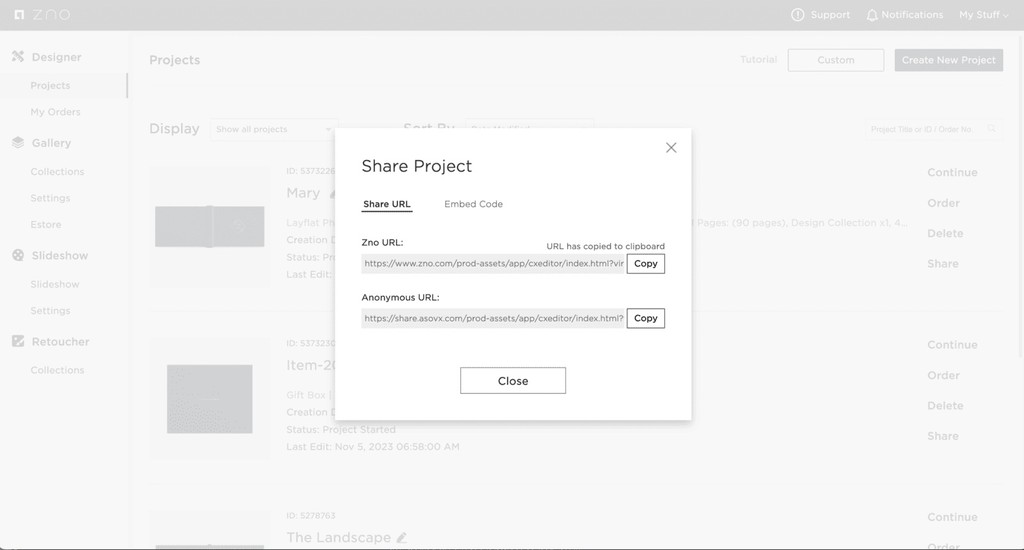
Task: Click the Custom button
Action: [836, 60]
